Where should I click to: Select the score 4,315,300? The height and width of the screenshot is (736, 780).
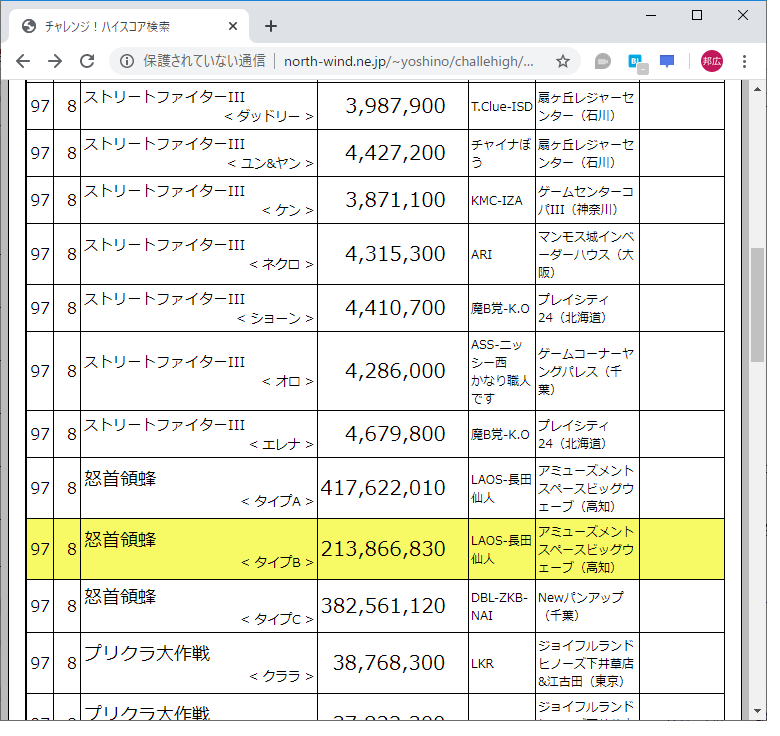pos(395,254)
